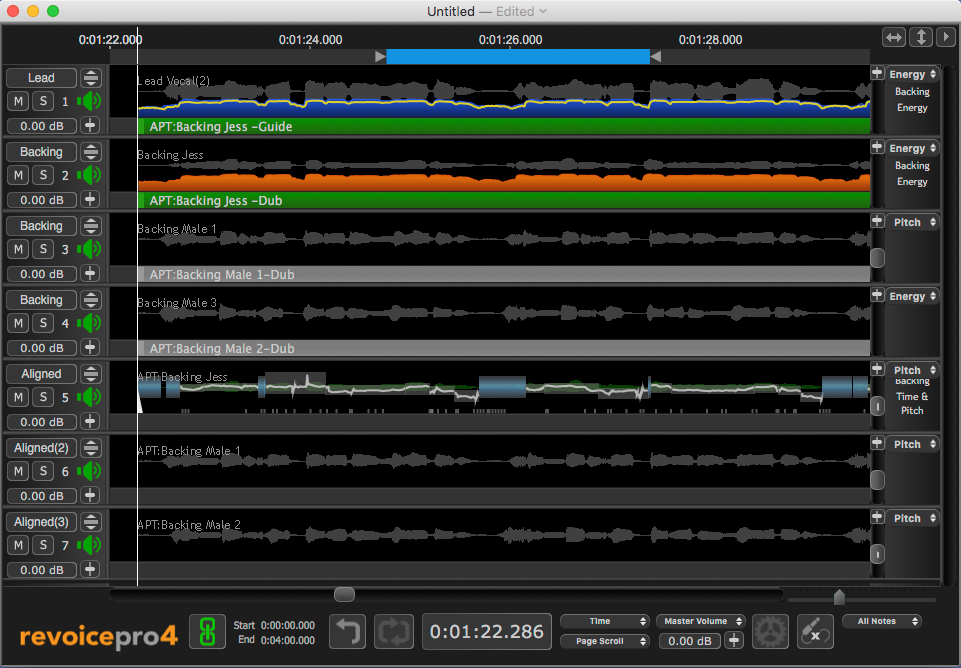Open the settings gear in the bottom bar
Image resolution: width=961 pixels, height=668 pixels.
click(x=769, y=631)
